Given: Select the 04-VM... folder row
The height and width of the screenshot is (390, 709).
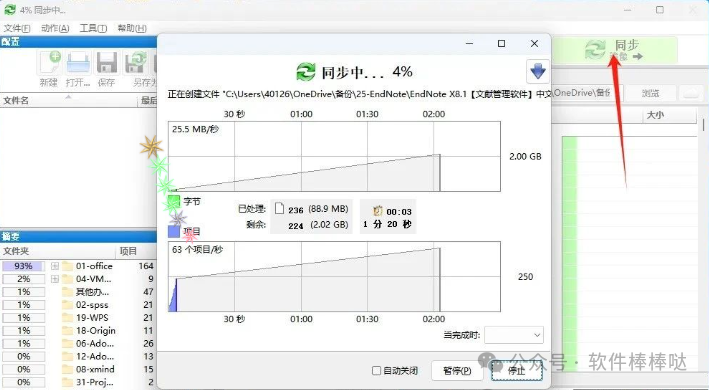Looking at the screenshot, I should click(x=79, y=279).
